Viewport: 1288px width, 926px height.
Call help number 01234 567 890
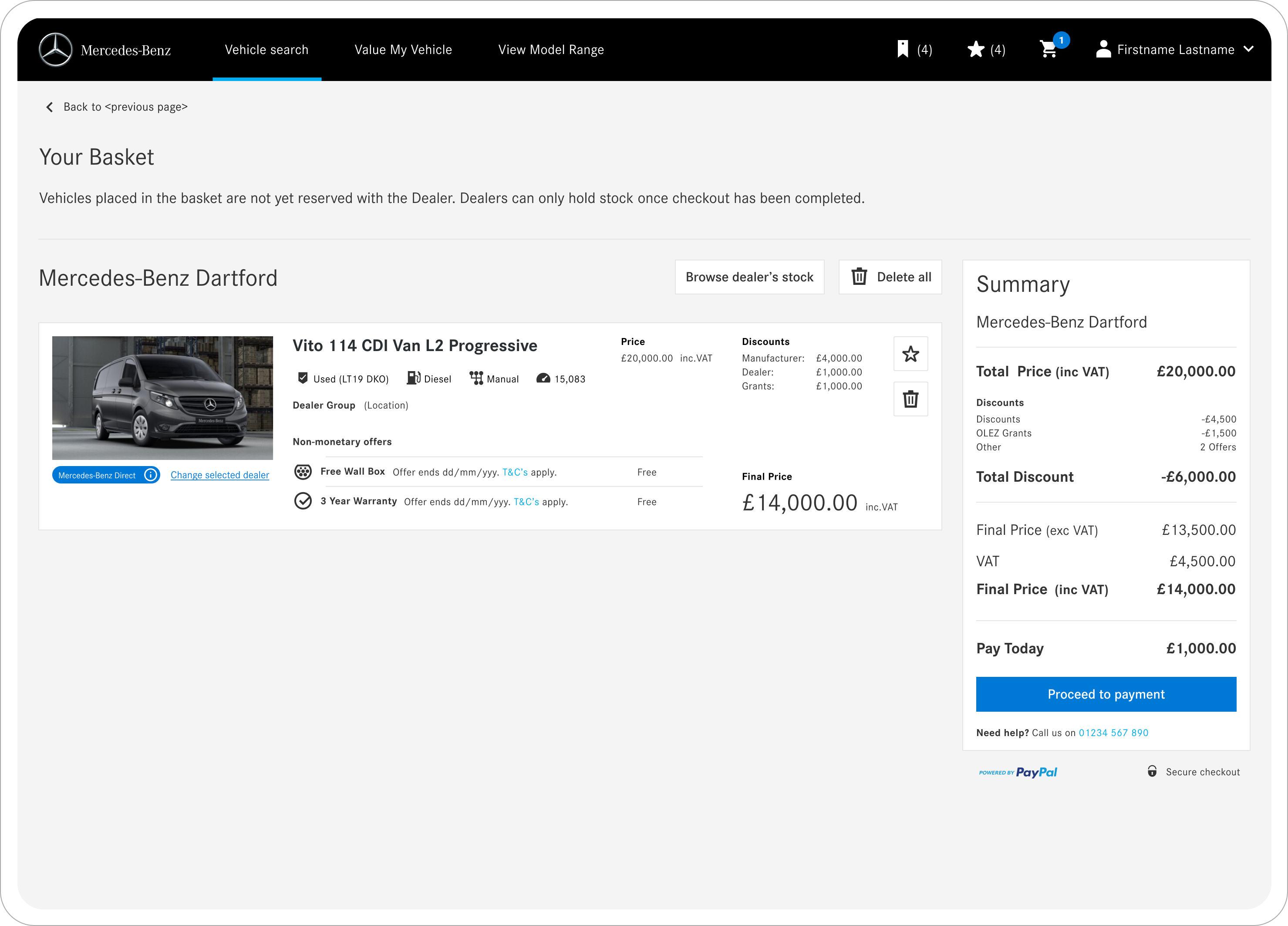tap(1114, 733)
